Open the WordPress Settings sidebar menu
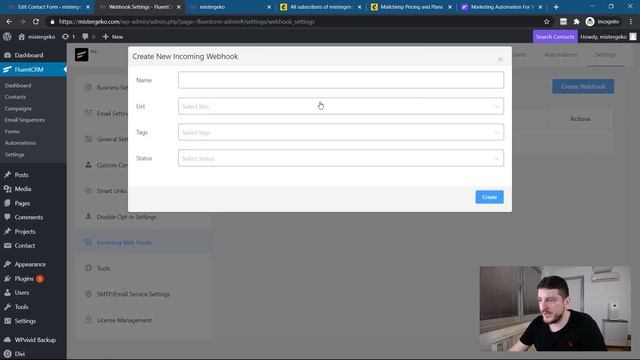Screen dimensions: 640x360 coord(25,321)
